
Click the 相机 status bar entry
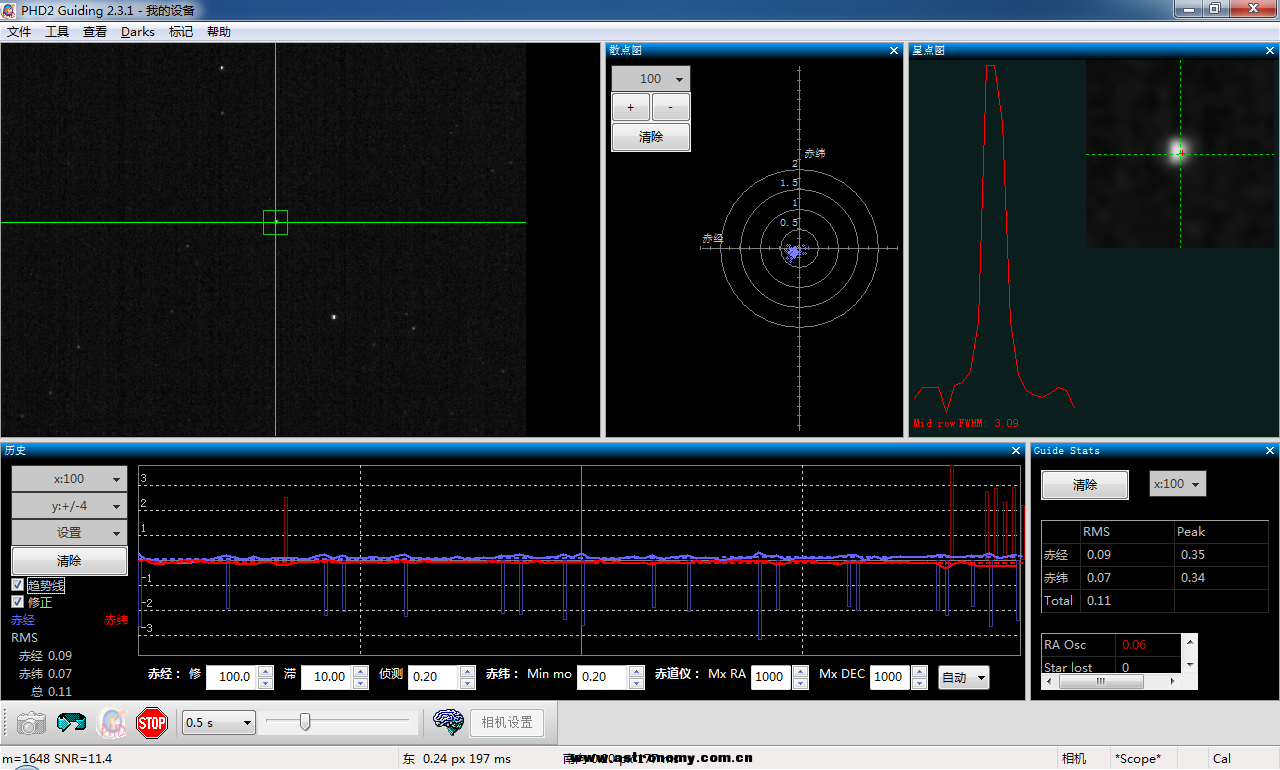click(1074, 759)
